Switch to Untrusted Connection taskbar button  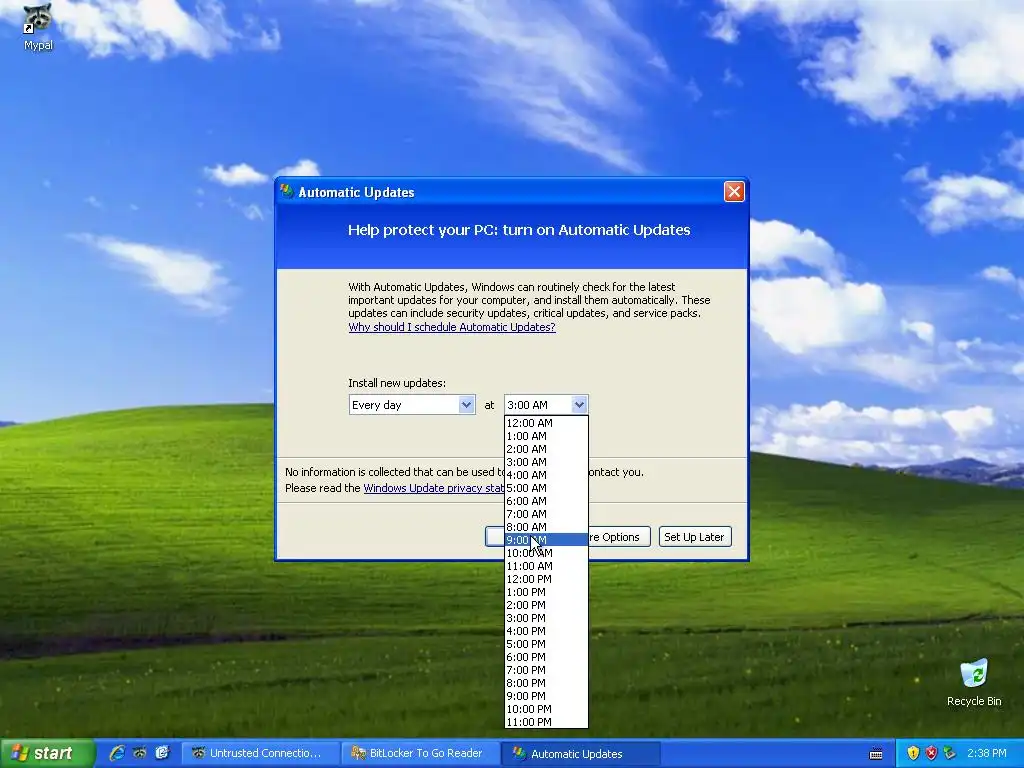point(260,753)
